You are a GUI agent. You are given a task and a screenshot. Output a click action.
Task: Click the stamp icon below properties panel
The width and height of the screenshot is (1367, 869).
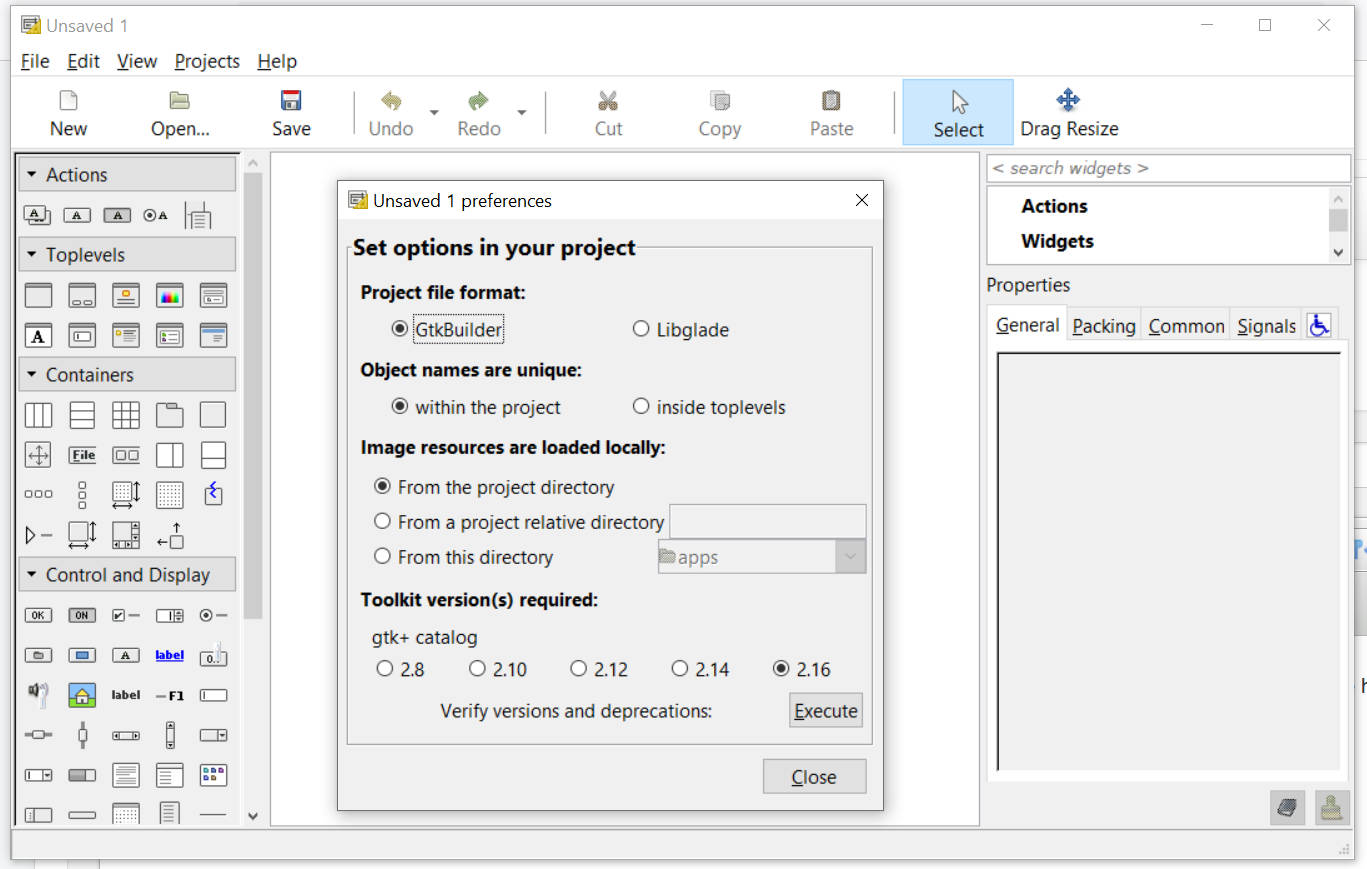coord(1331,808)
